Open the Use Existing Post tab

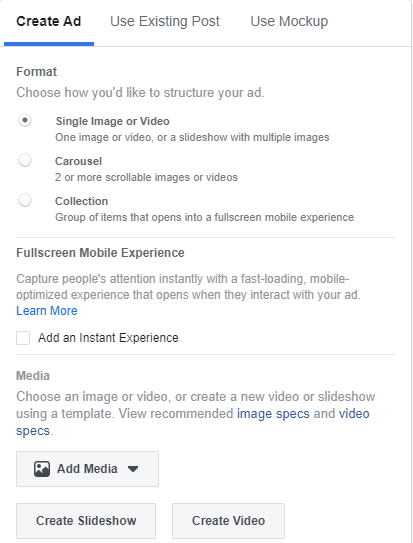pos(165,21)
